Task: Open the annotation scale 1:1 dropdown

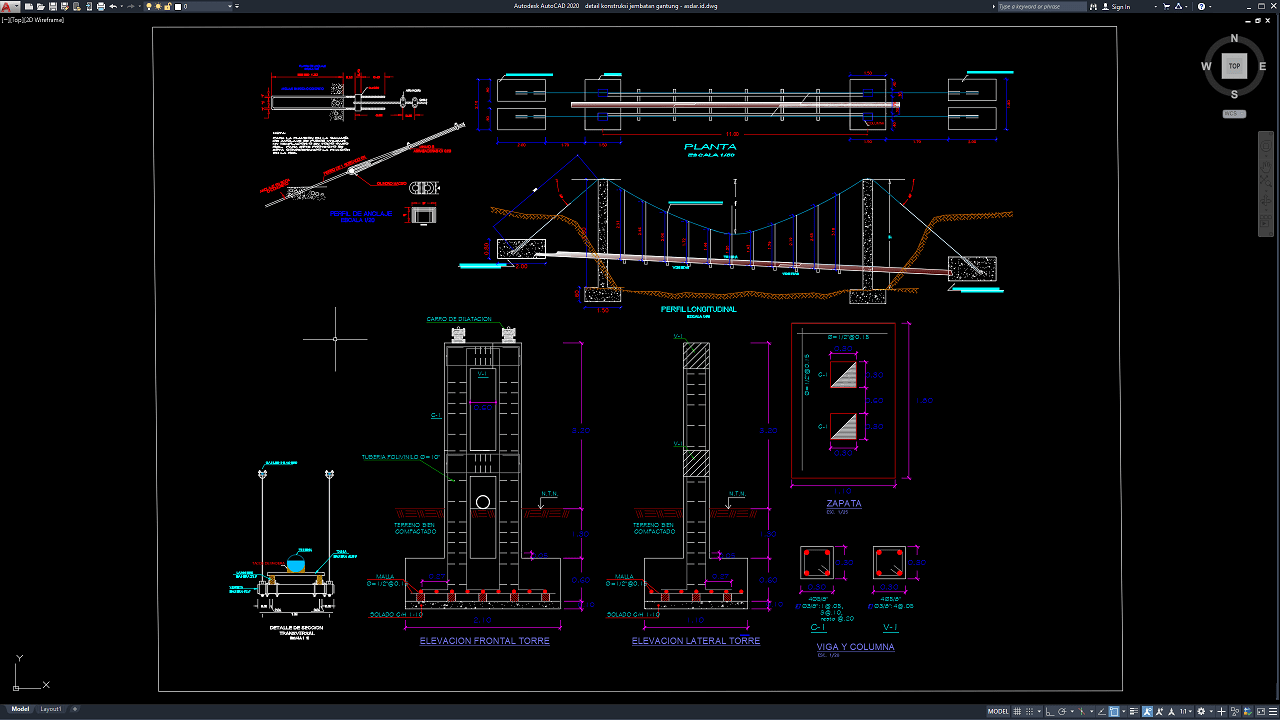Action: coord(1186,711)
